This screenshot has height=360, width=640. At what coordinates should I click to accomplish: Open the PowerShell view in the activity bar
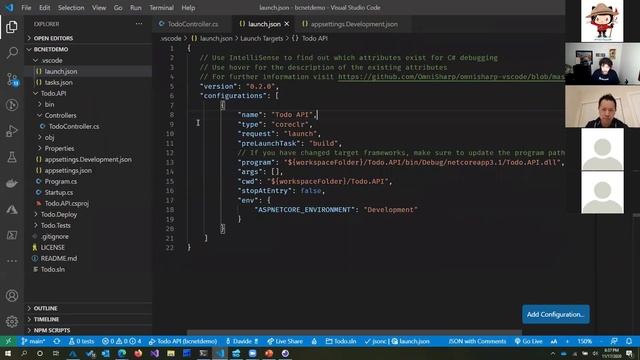click(x=12, y=235)
